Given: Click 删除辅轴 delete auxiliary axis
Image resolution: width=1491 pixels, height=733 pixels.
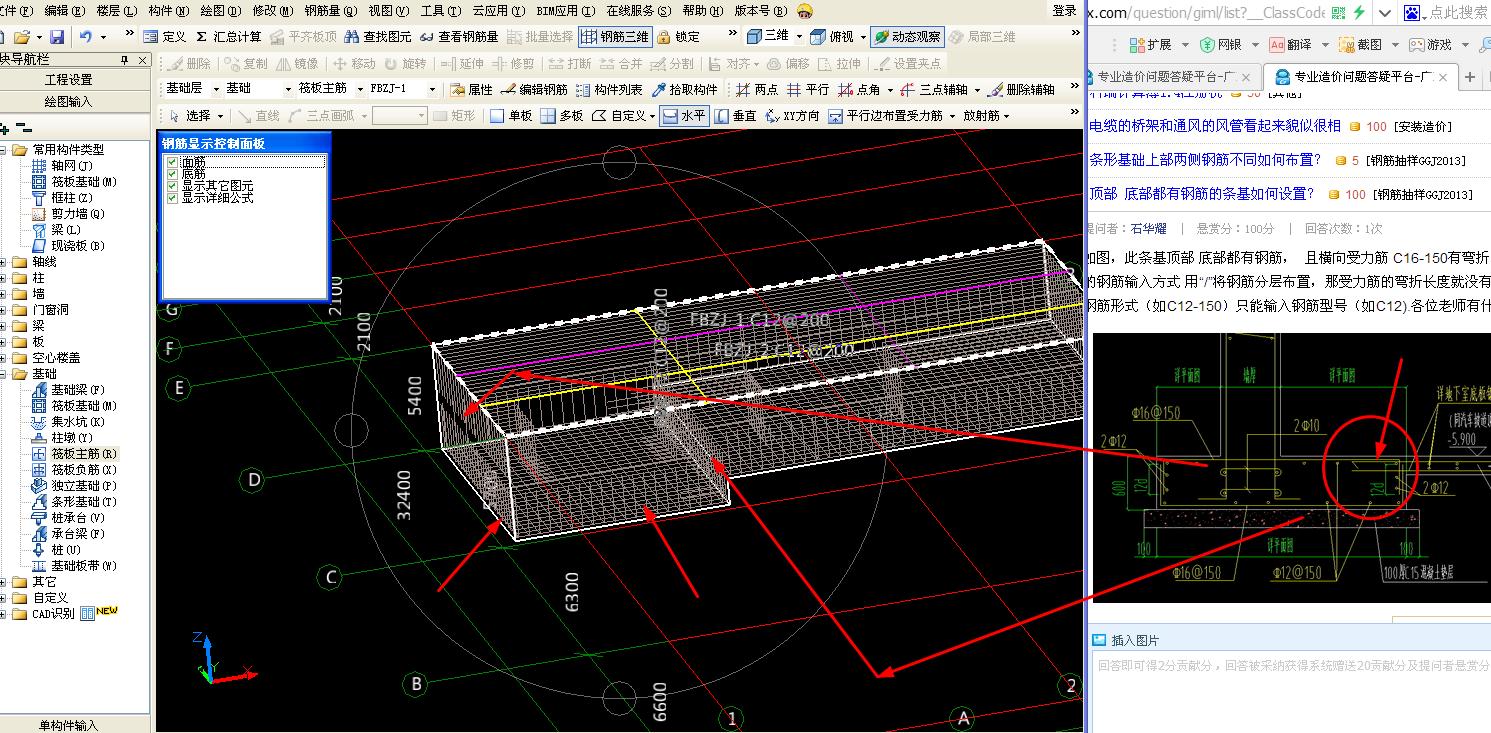Looking at the screenshot, I should [1021, 90].
